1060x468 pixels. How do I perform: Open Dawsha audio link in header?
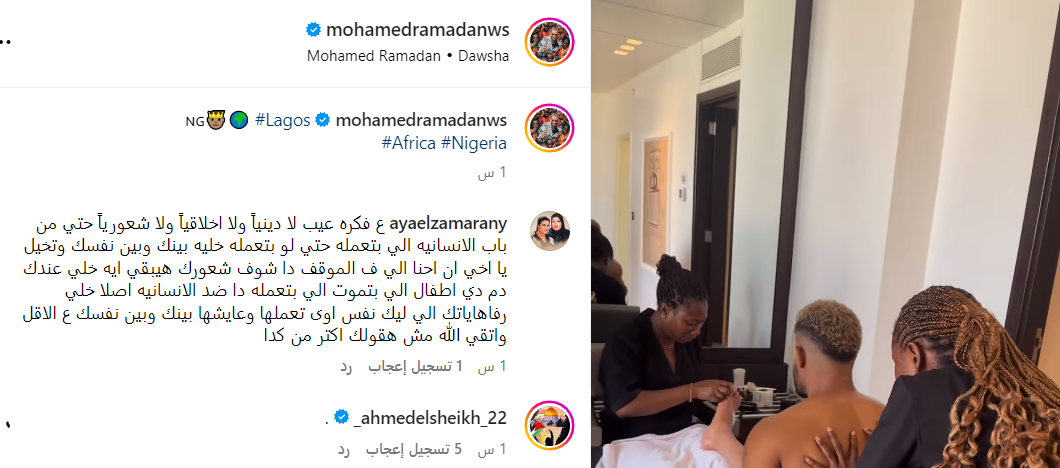pos(483,56)
